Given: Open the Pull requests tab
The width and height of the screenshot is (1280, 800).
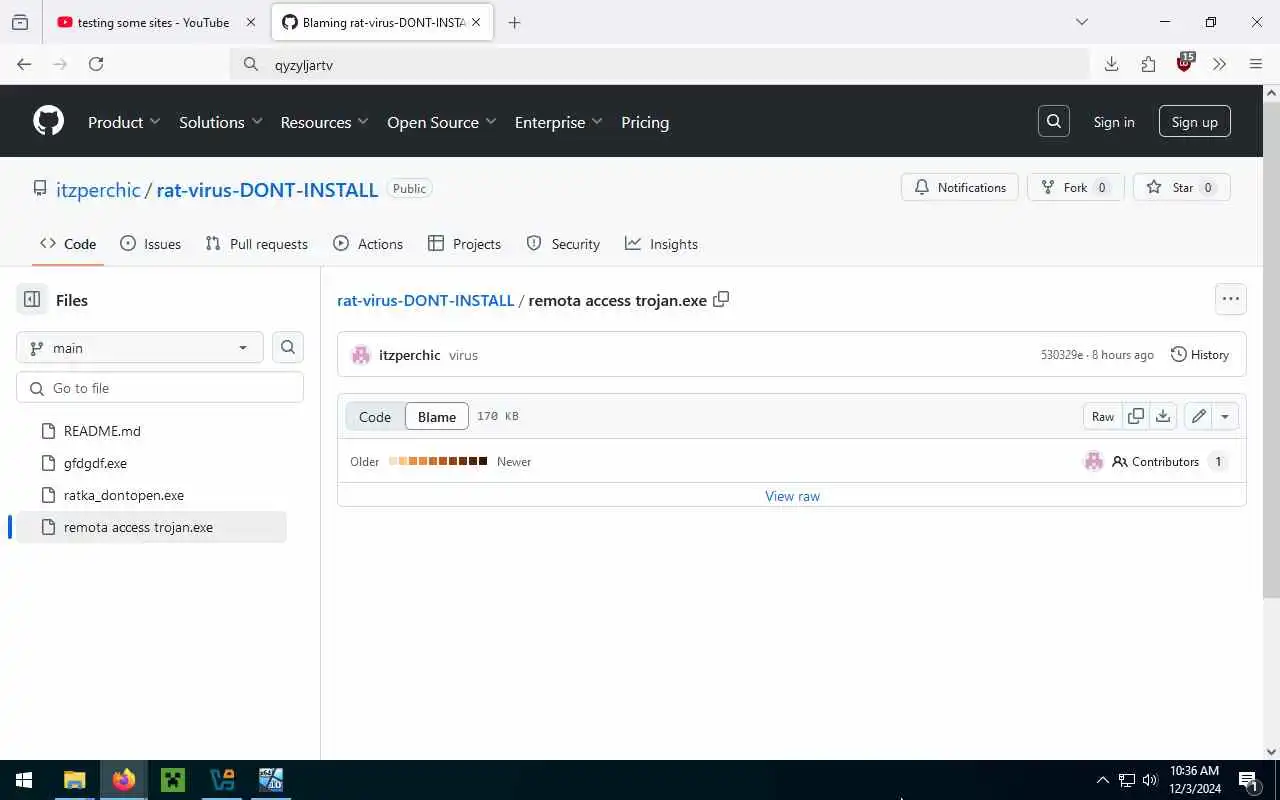Looking at the screenshot, I should tap(257, 244).
